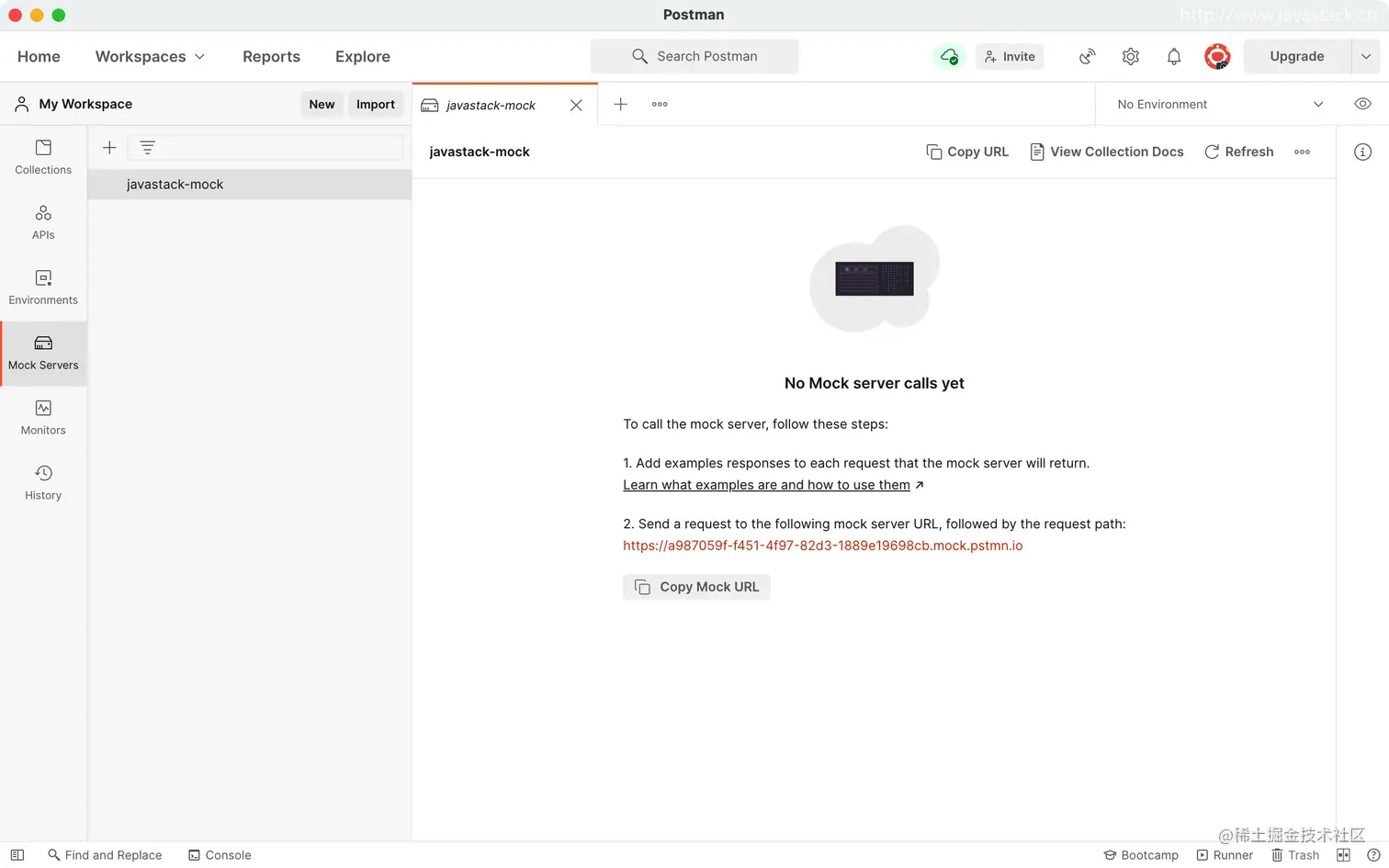Click the sidebar filter input field
Screen dimensions: 1389x868
tap(265, 148)
